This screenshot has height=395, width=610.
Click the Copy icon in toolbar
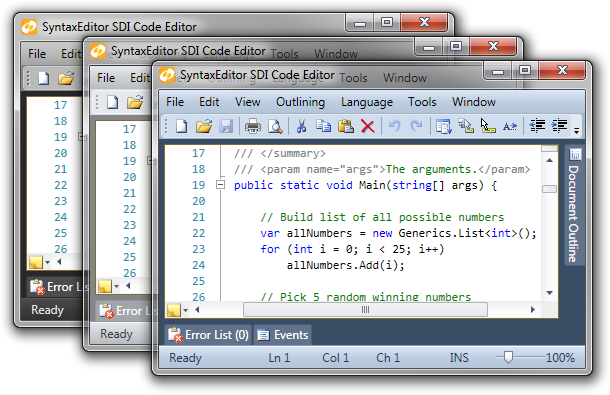(323, 126)
